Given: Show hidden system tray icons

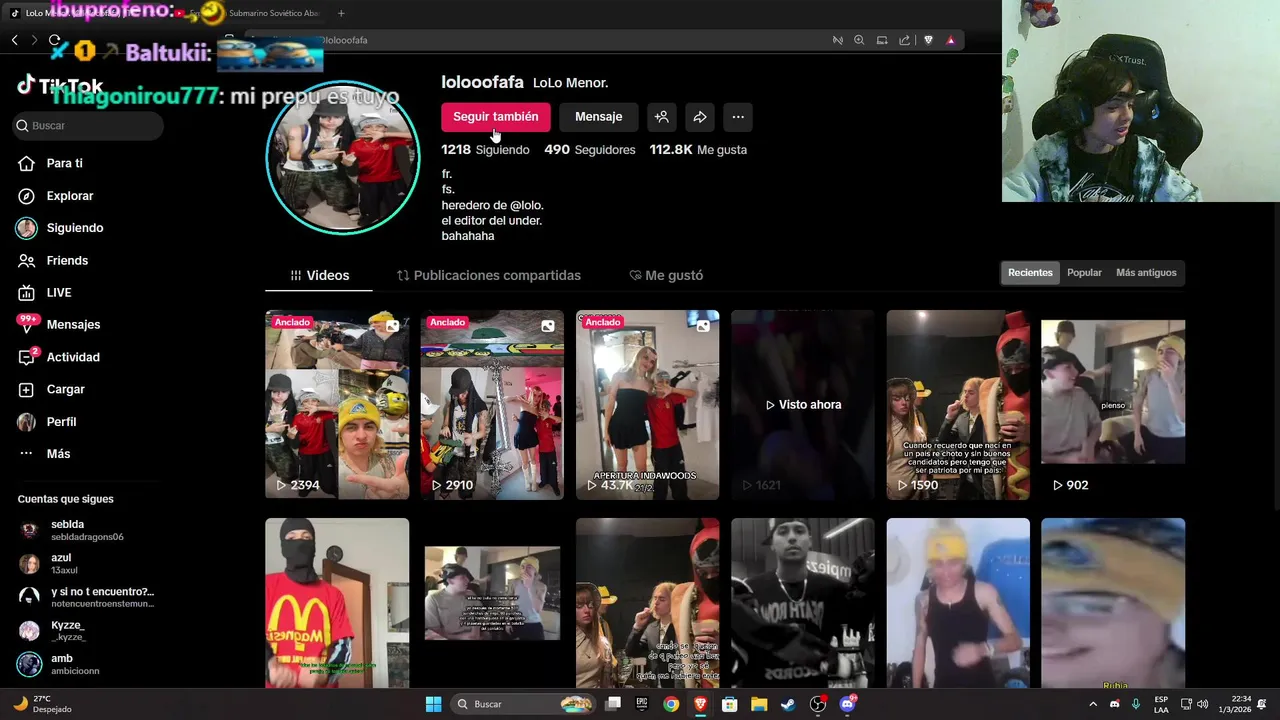Looking at the screenshot, I should click(x=1092, y=704).
